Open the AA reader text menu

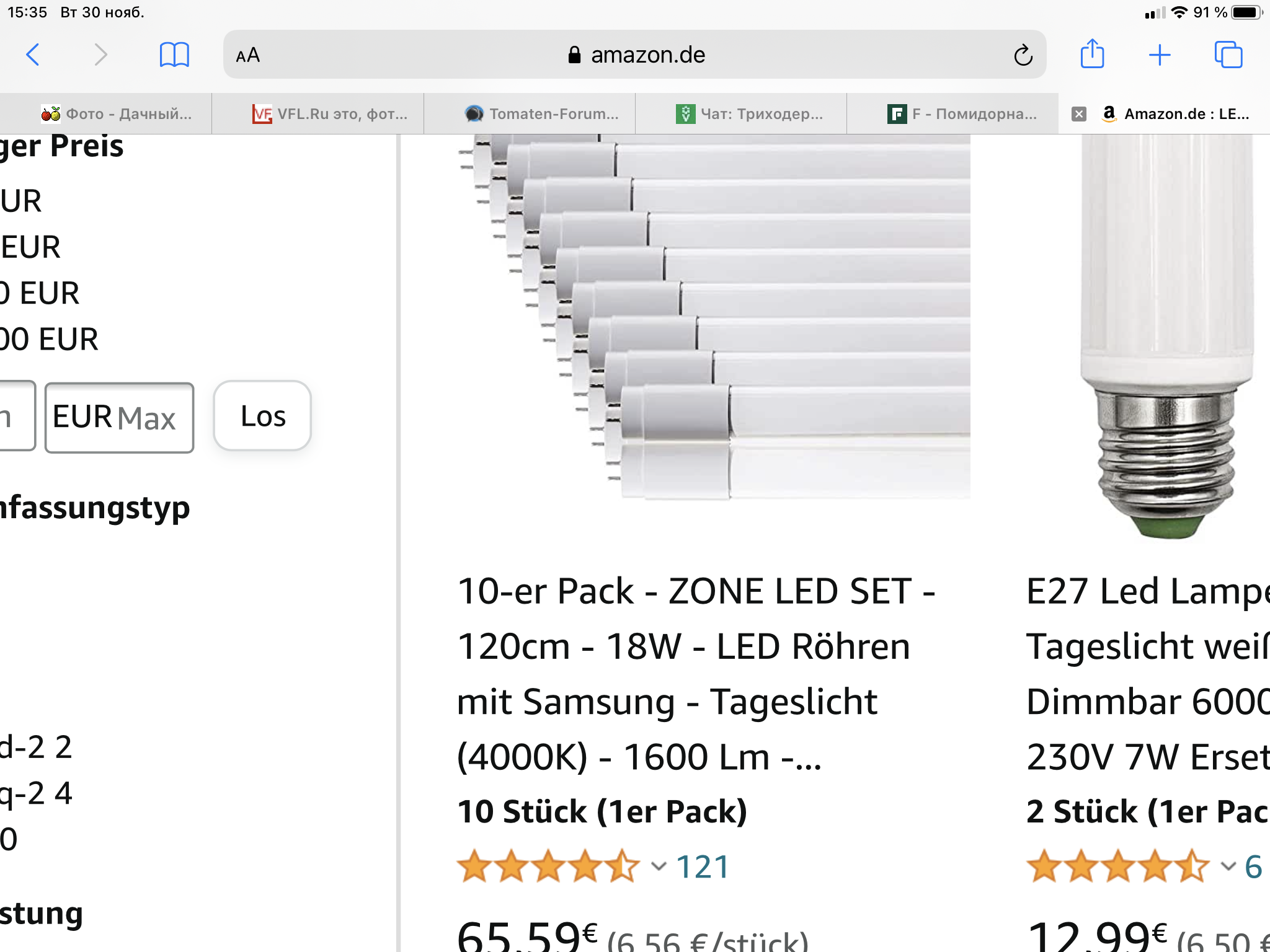pos(248,55)
